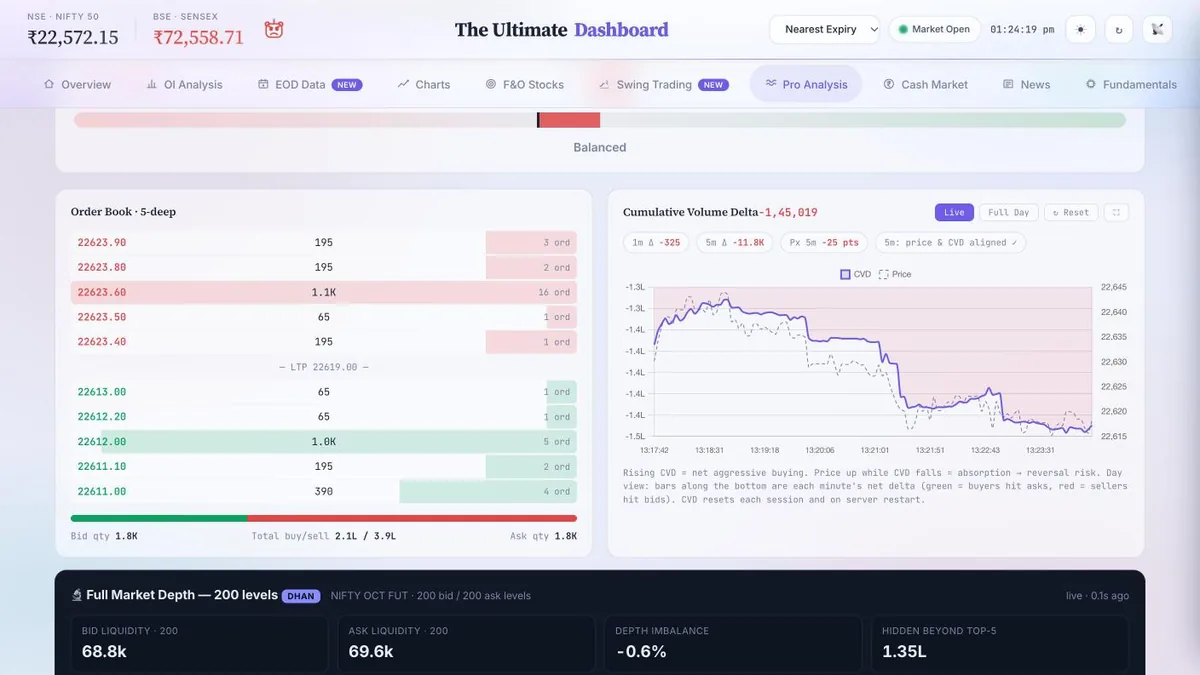This screenshot has width=1200, height=675.
Task: Open the Nearest Expiry dropdown
Action: pos(825,30)
